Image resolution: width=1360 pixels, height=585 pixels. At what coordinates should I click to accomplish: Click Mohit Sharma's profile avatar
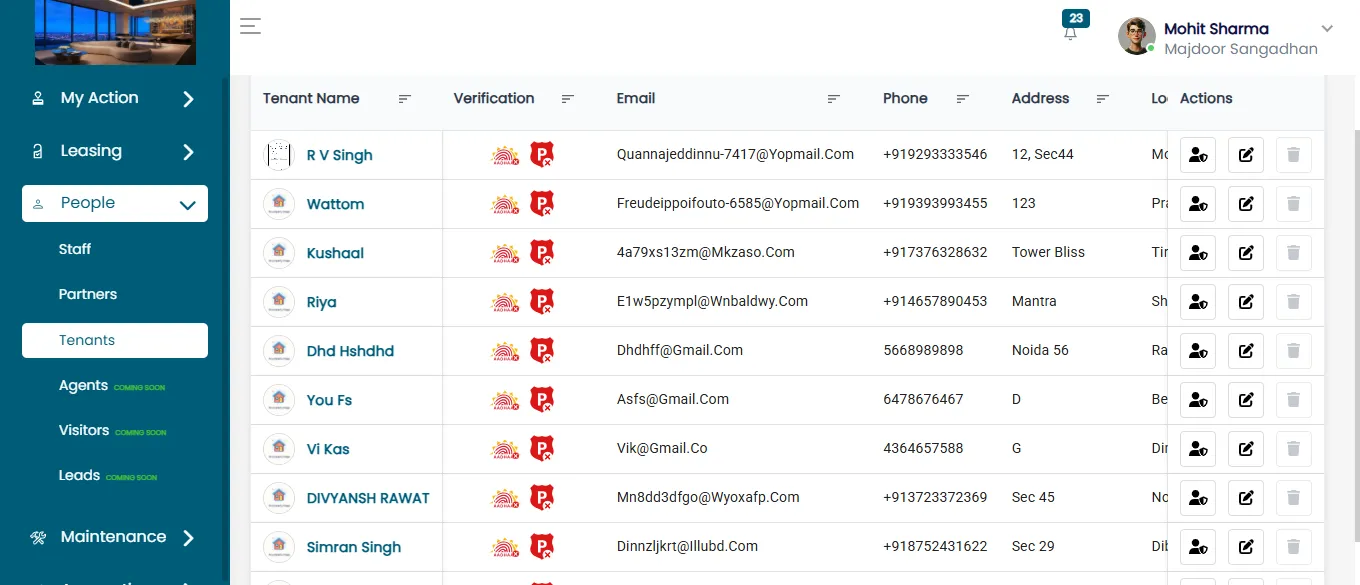pyautogui.click(x=1137, y=36)
